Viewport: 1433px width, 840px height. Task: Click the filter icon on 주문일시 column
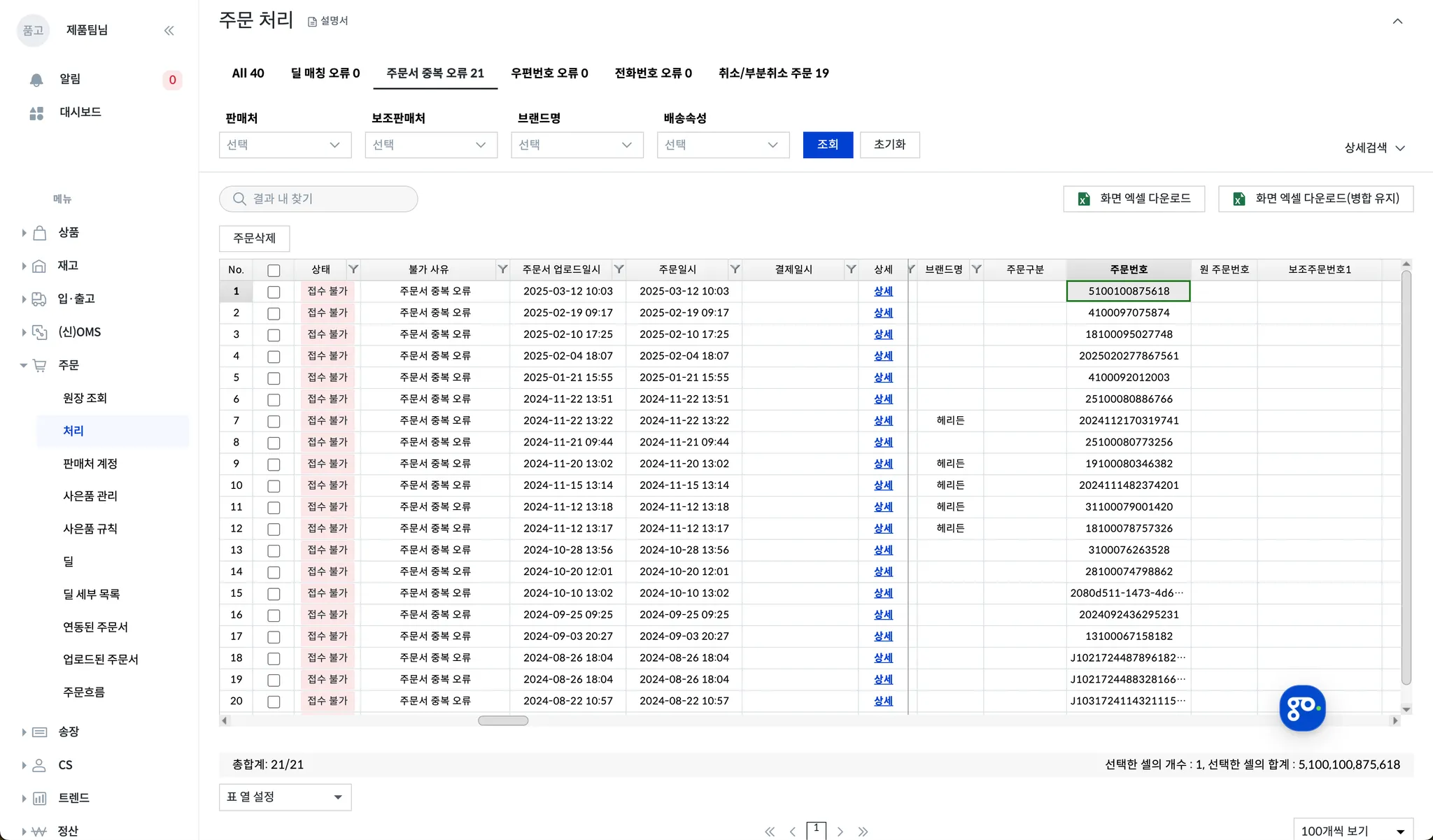tap(735, 269)
